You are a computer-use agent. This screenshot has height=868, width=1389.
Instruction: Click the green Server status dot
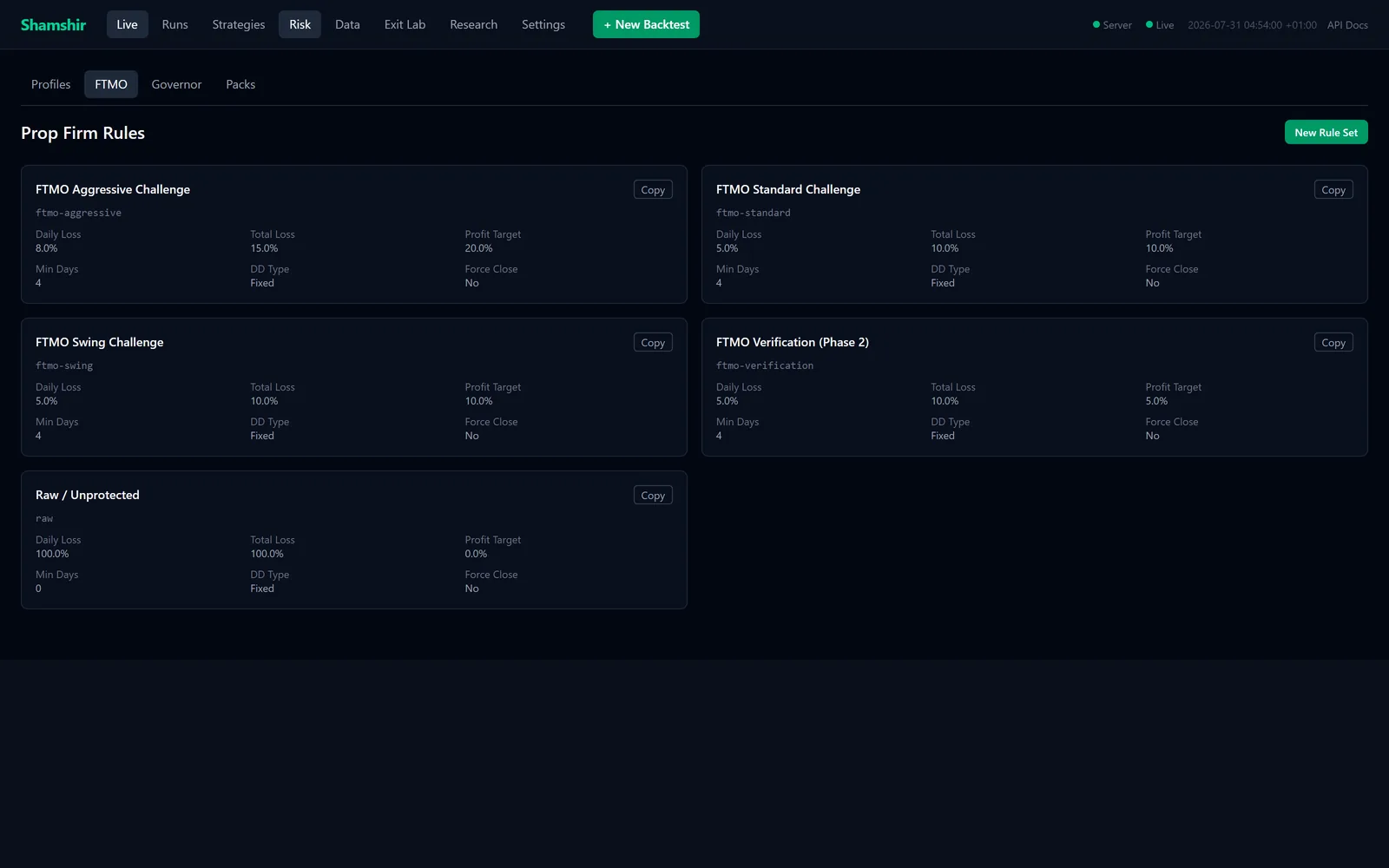(x=1096, y=24)
